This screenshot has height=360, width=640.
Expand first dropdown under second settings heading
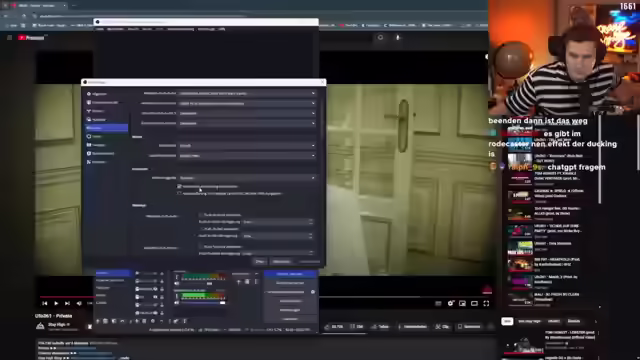click(247, 145)
